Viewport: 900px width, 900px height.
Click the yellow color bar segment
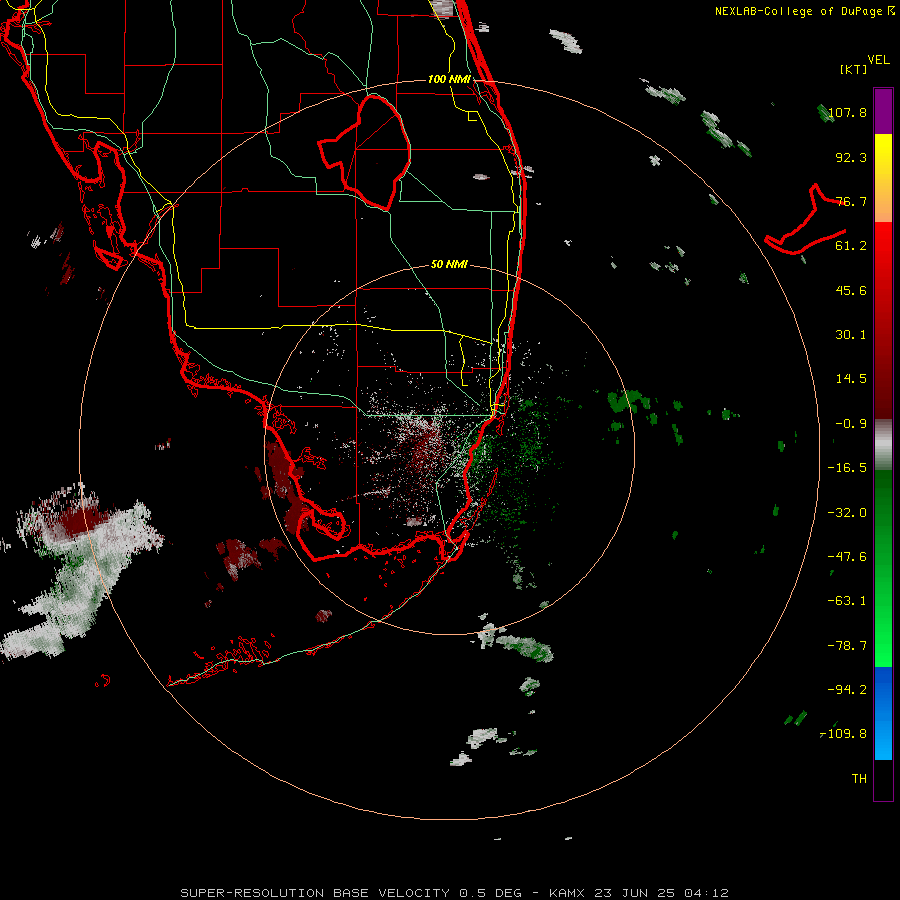point(883,178)
